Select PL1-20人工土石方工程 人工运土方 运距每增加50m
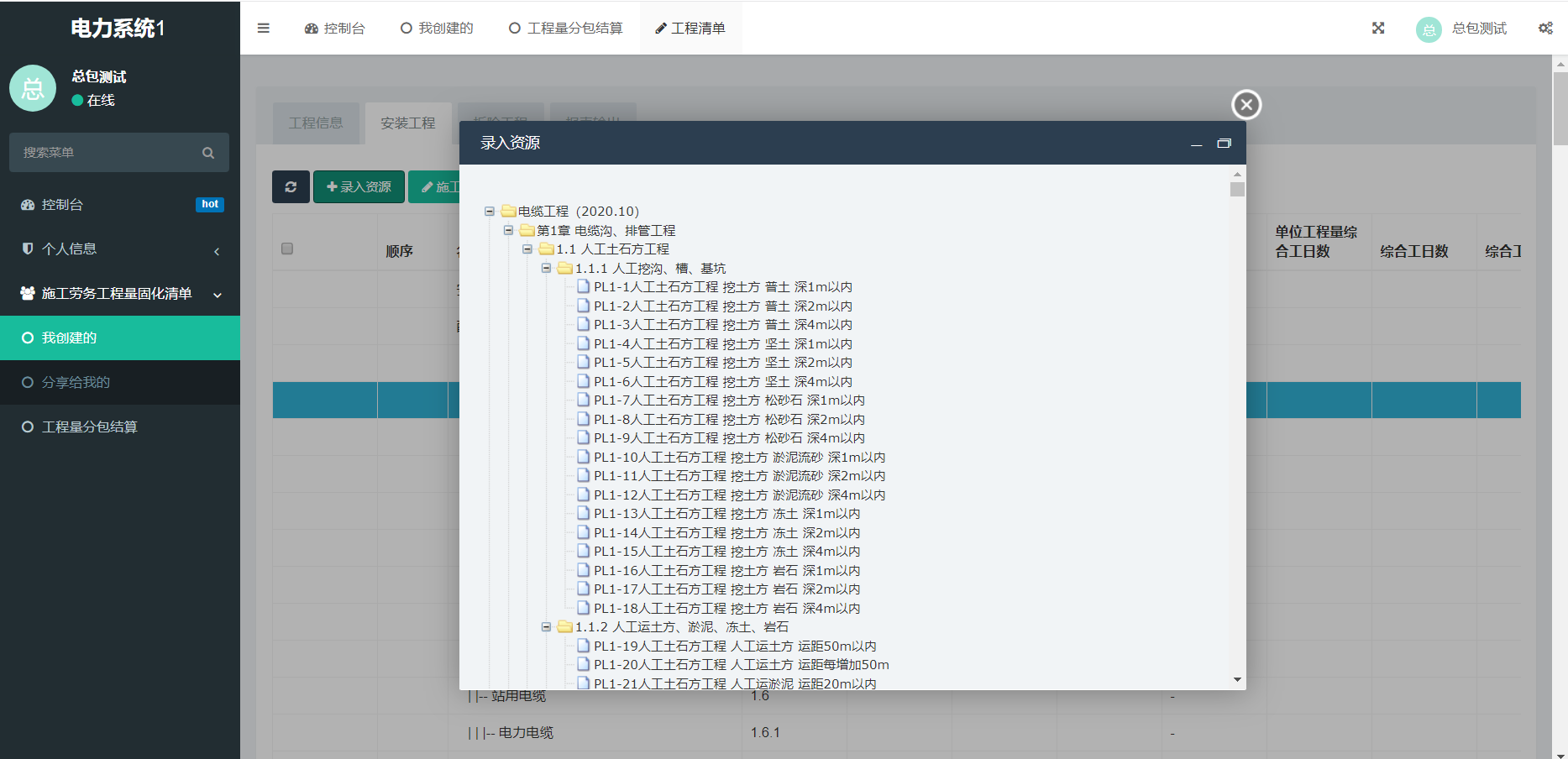 point(742,664)
